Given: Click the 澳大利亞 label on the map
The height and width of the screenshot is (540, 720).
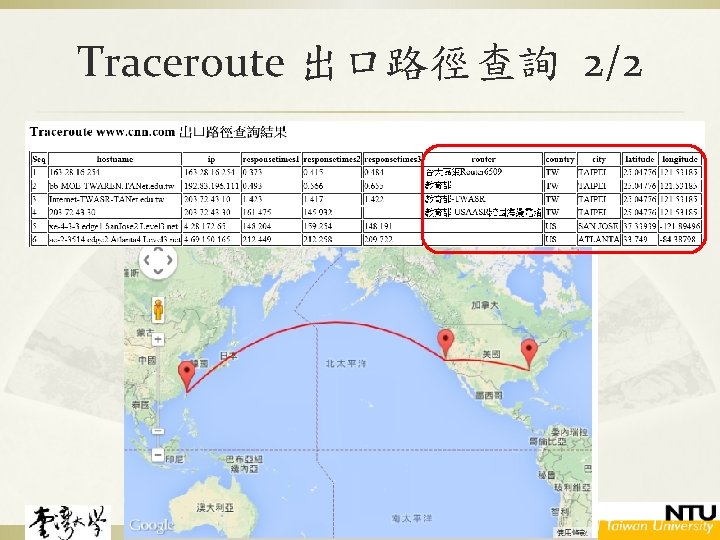Looking at the screenshot, I should coord(215,507).
